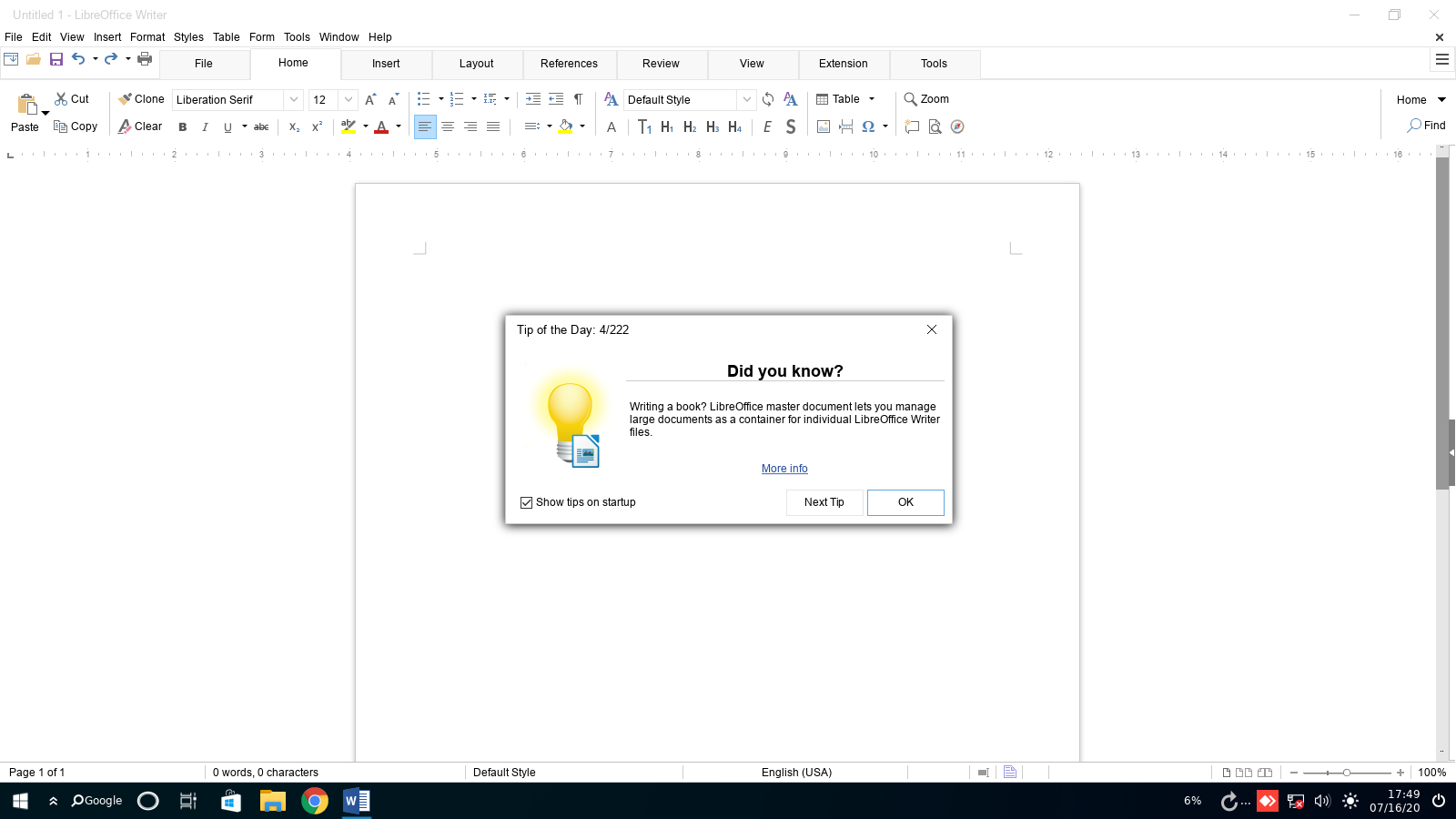Screen dimensions: 1456x819
Task: Click the strikethrough icon
Action: [261, 127]
